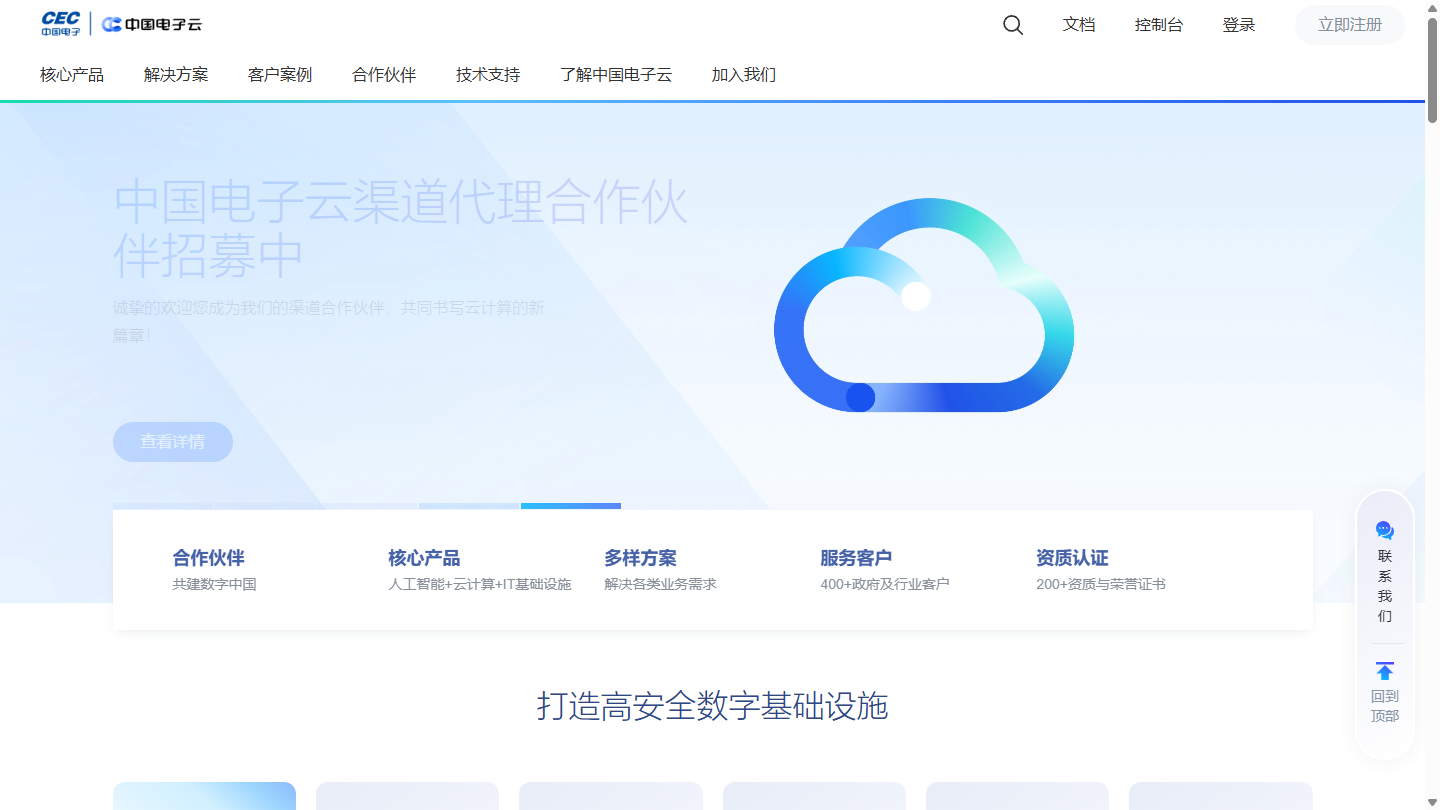Open the 客户案例 navigation menu
The width and height of the screenshot is (1440, 810).
pos(280,75)
